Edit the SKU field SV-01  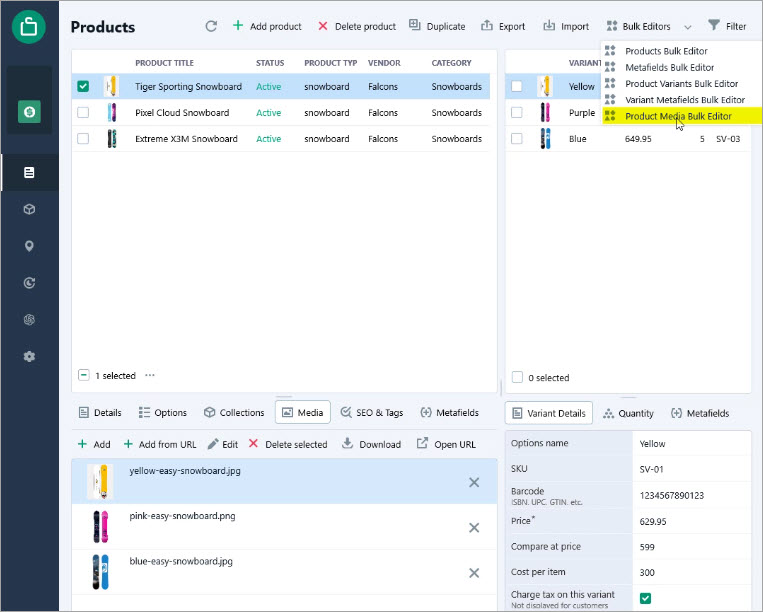[x=691, y=469]
